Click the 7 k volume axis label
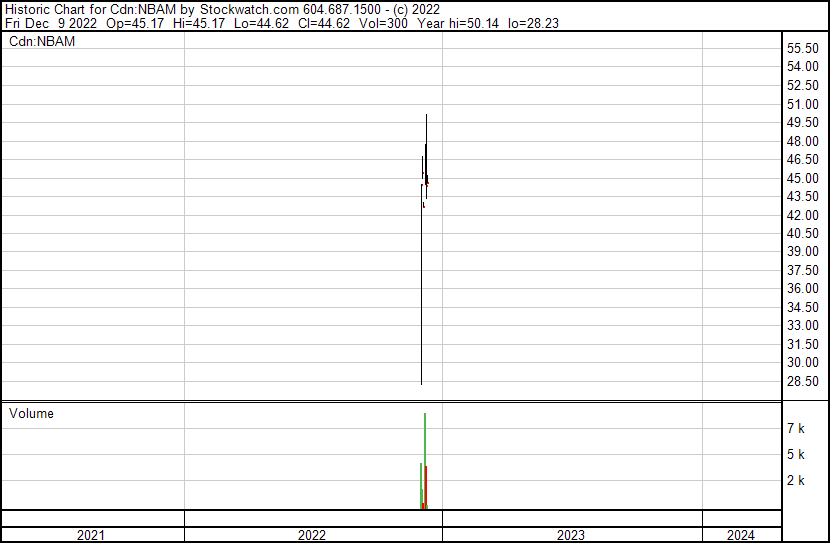This screenshot has width=830, height=543. pyautogui.click(x=796, y=428)
